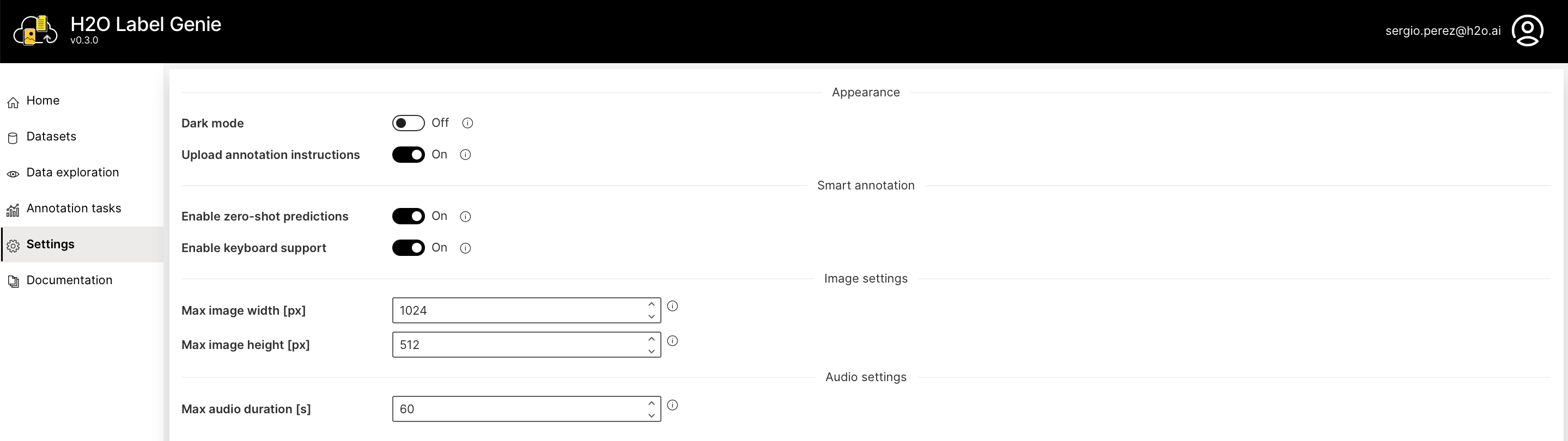The height and width of the screenshot is (441, 1568).
Task: Navigate to Data exploration
Action: [72, 172]
